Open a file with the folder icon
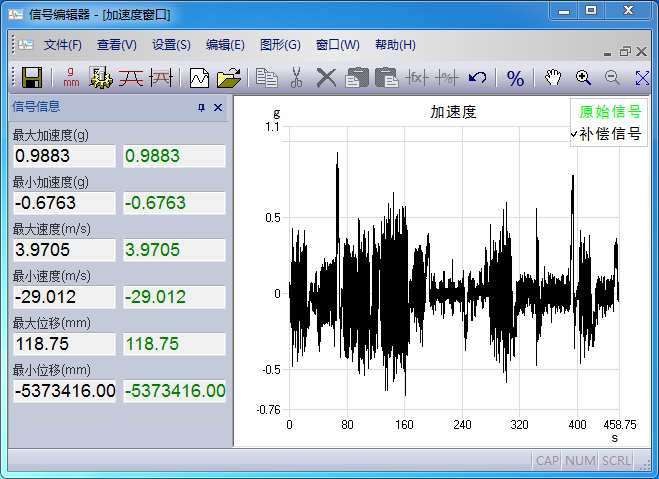The width and height of the screenshot is (659, 479). (229, 78)
